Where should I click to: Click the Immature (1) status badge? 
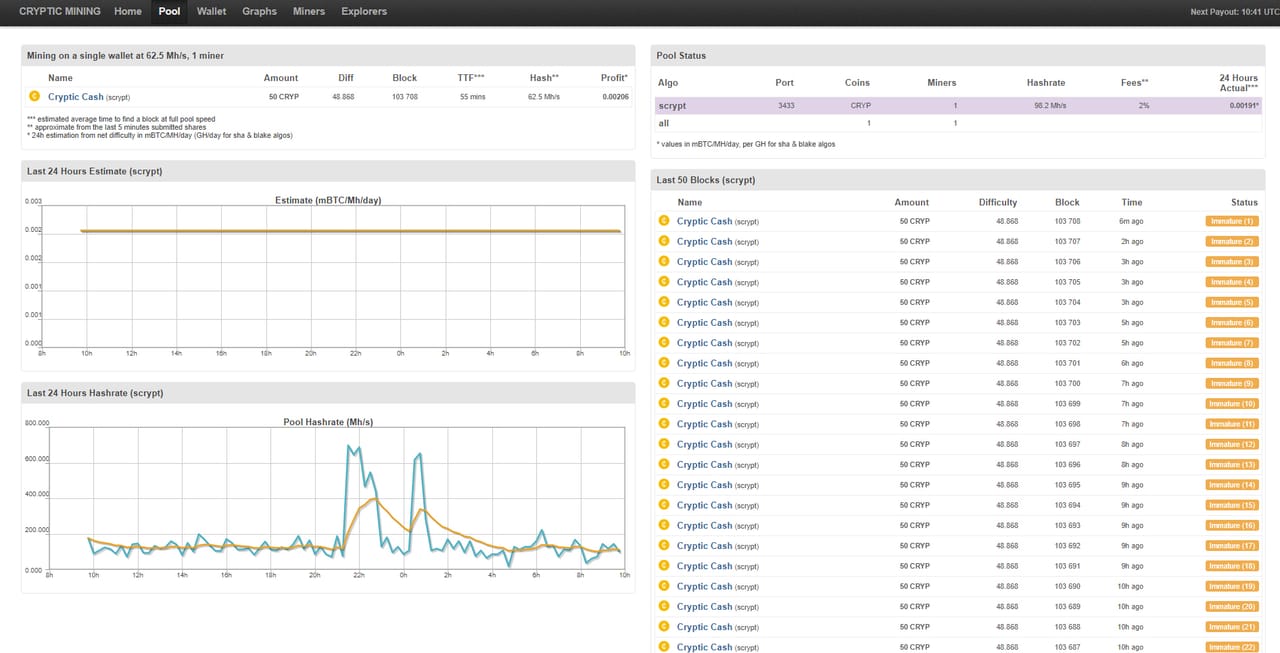coord(1232,221)
